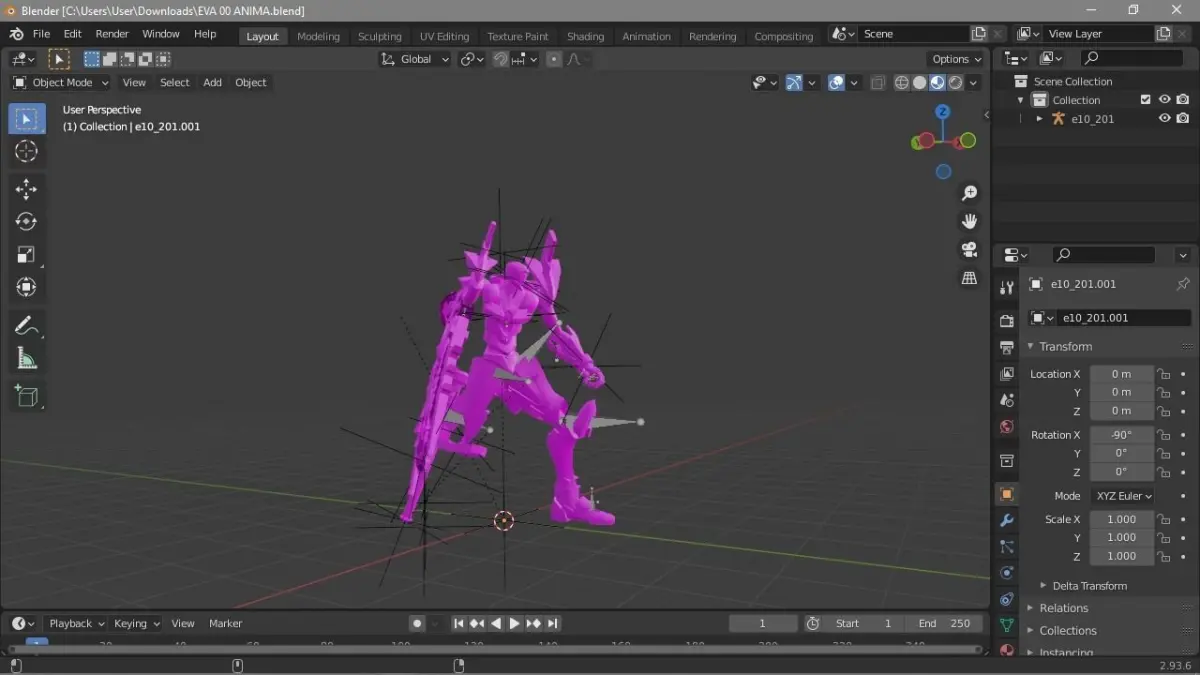Select the Select Box tool
The image size is (1200, 675).
[x=26, y=119]
